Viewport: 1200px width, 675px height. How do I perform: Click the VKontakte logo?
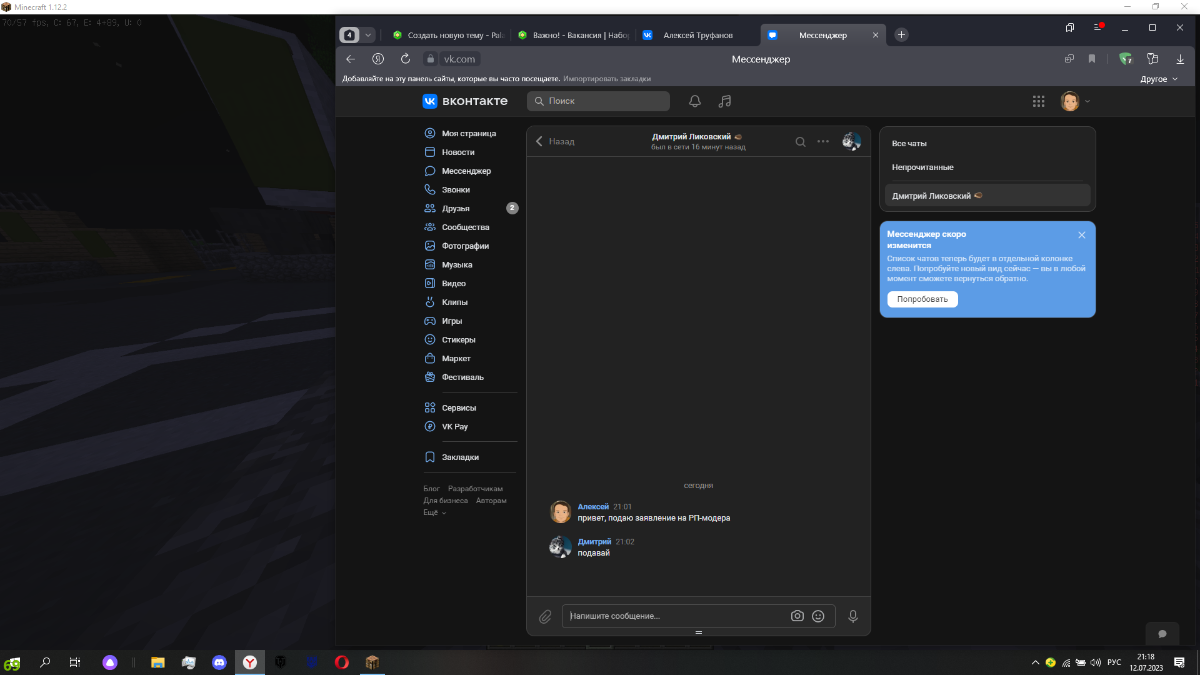click(x=465, y=101)
